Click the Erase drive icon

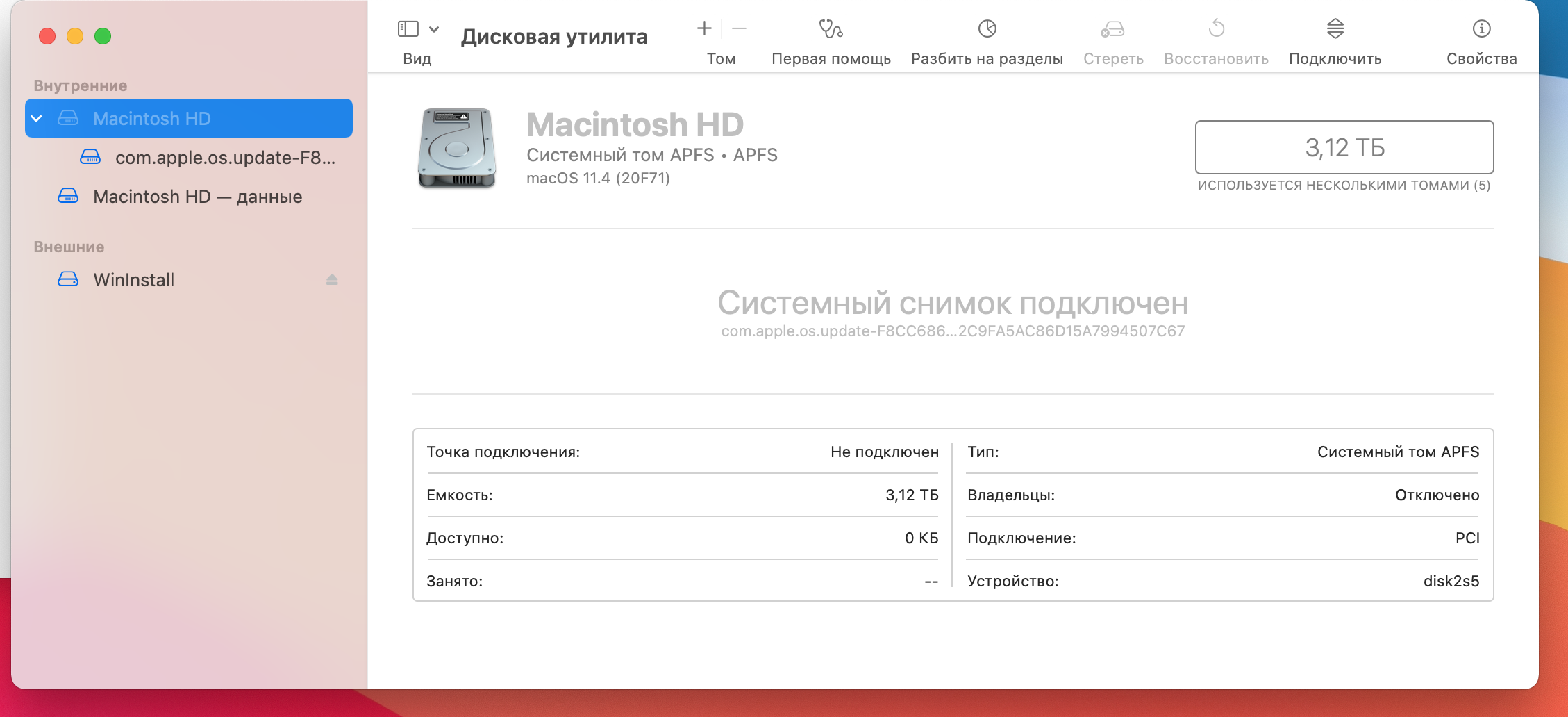click(x=1112, y=29)
